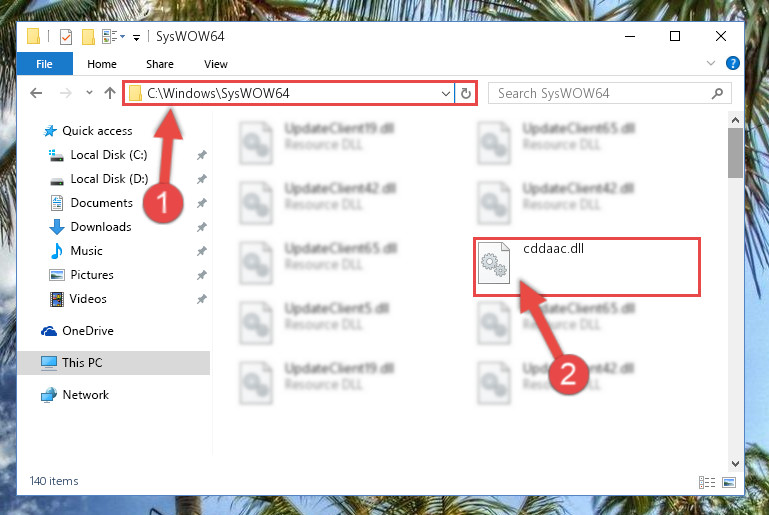Viewport: 769px width, 515px height.
Task: Click the pin icon beside Videos
Action: pos(202,299)
